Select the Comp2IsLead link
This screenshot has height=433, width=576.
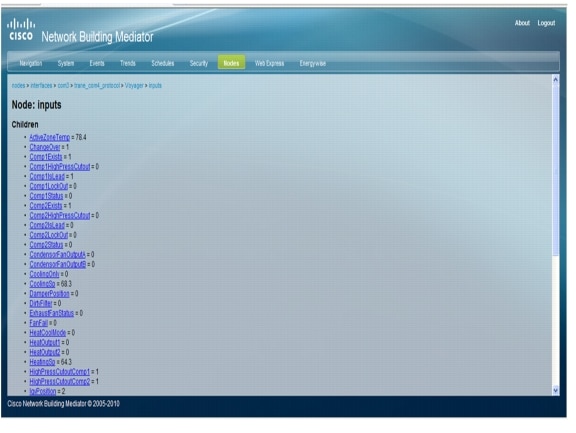click(x=47, y=225)
